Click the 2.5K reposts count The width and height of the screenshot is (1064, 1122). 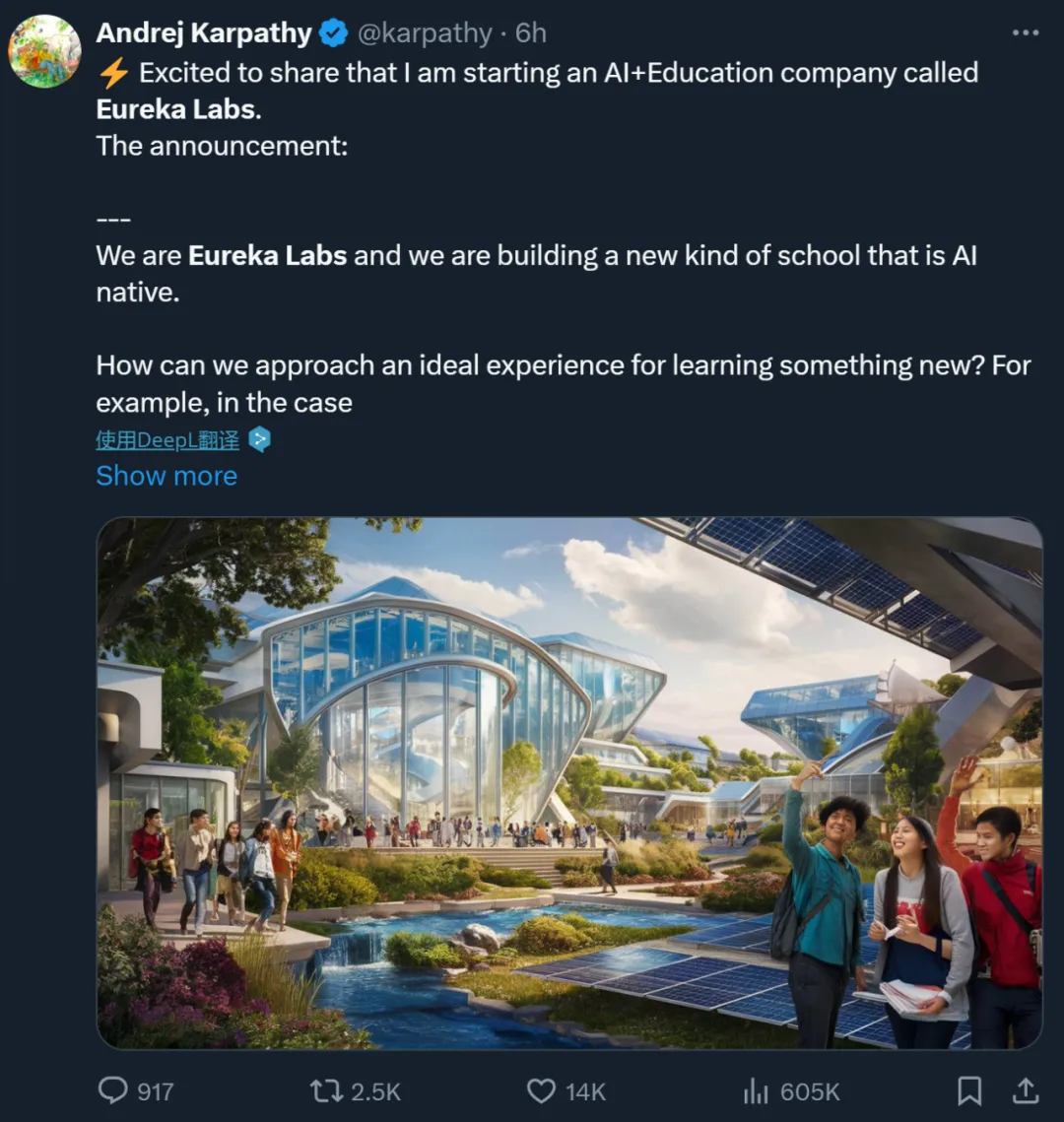click(375, 1091)
